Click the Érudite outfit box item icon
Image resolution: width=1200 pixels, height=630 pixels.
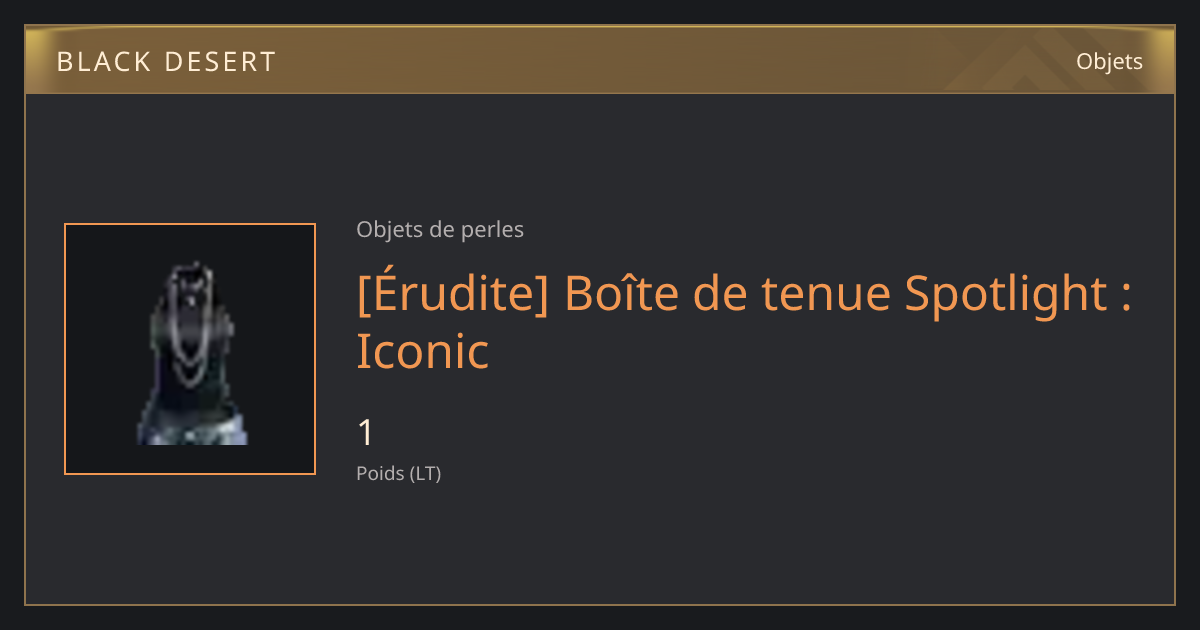190,349
